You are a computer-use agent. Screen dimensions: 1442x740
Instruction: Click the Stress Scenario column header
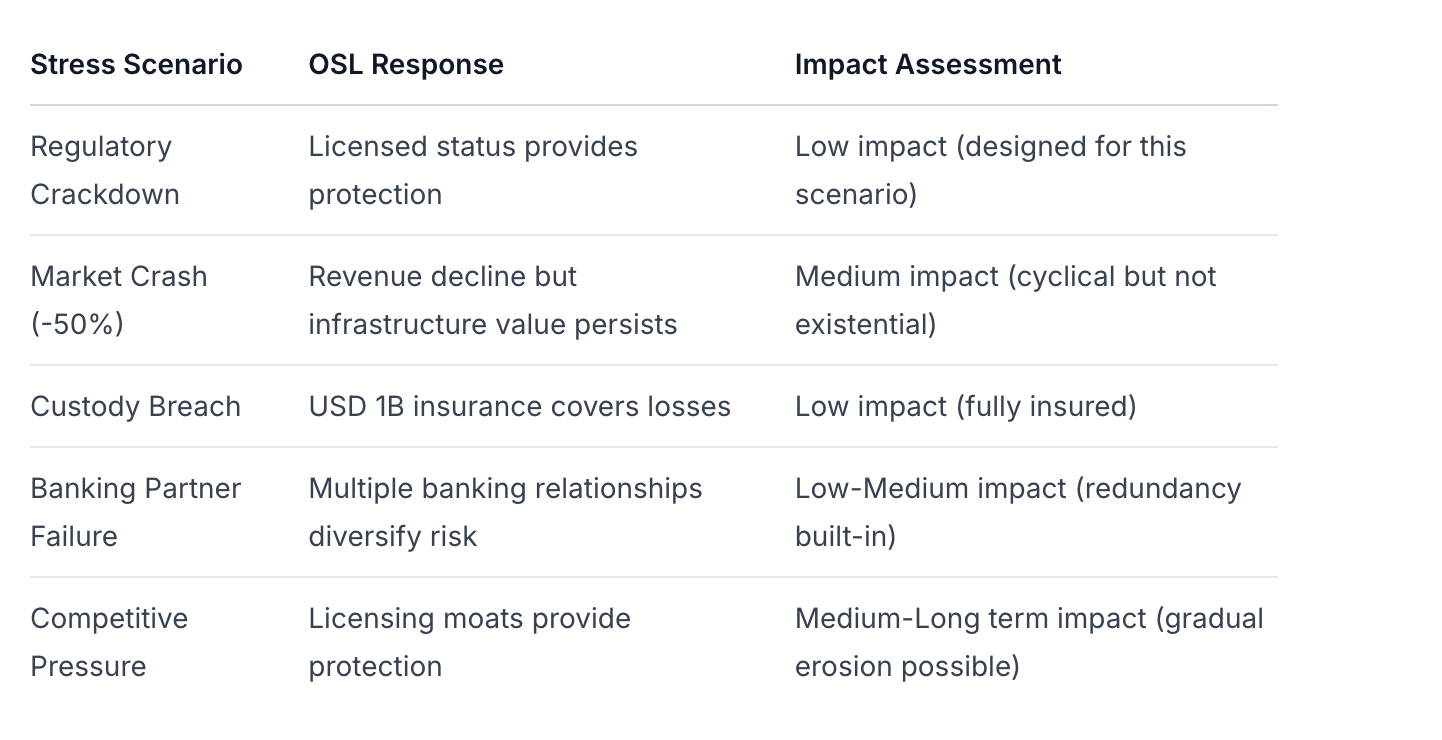pyautogui.click(x=136, y=65)
